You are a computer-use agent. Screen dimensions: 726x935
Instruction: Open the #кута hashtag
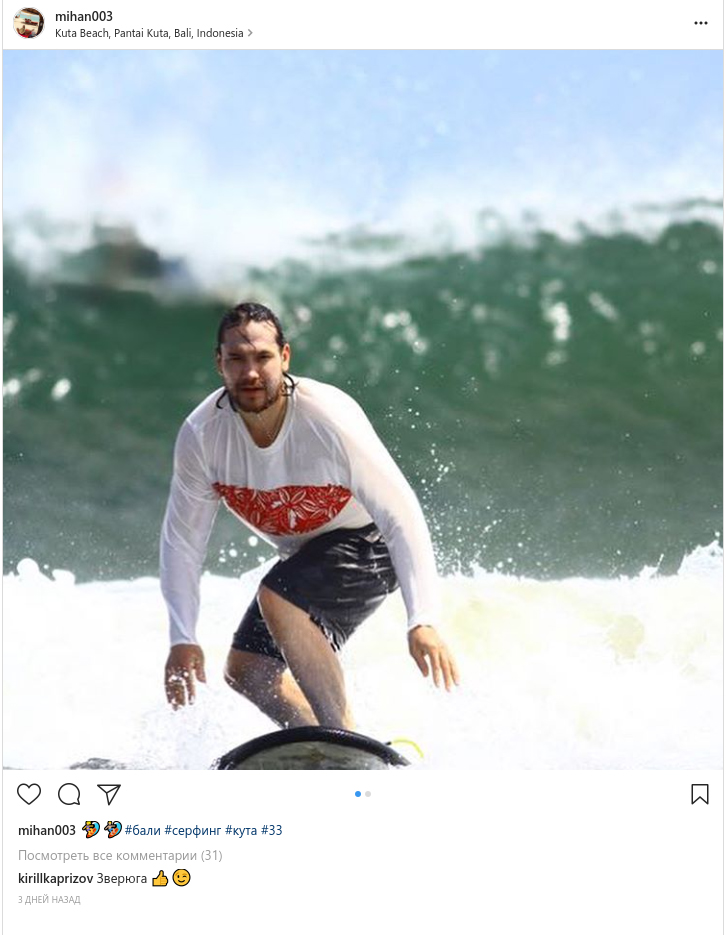(241, 830)
